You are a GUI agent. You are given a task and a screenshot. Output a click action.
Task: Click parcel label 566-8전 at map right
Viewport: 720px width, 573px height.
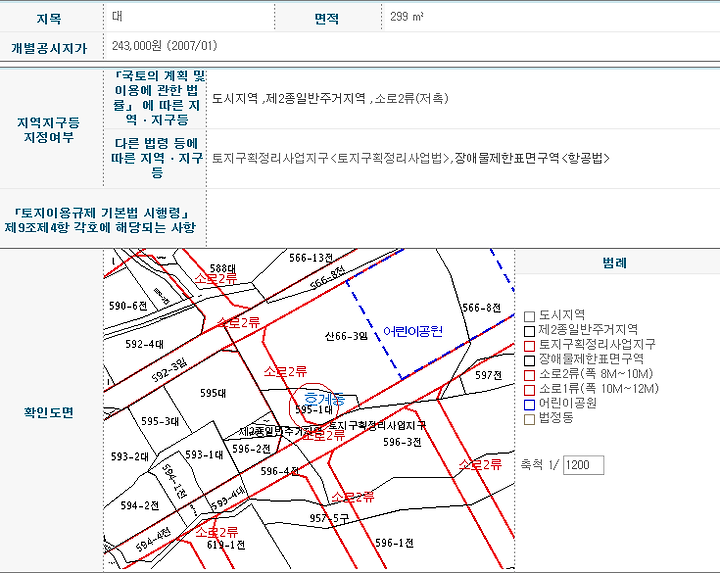pyautogui.click(x=481, y=308)
